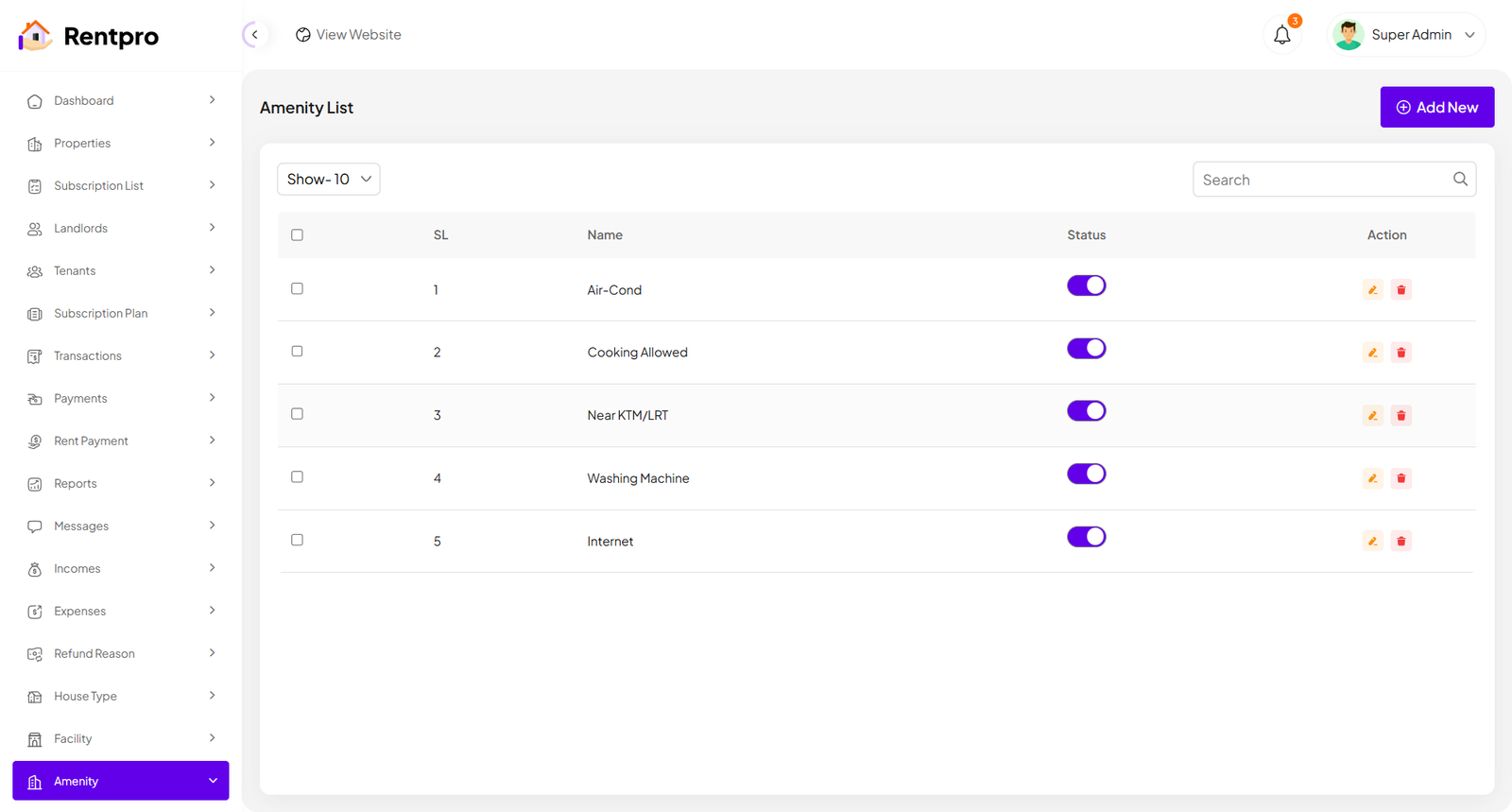This screenshot has height=812, width=1512.
Task: Click into the Search input field
Action: point(1321,180)
